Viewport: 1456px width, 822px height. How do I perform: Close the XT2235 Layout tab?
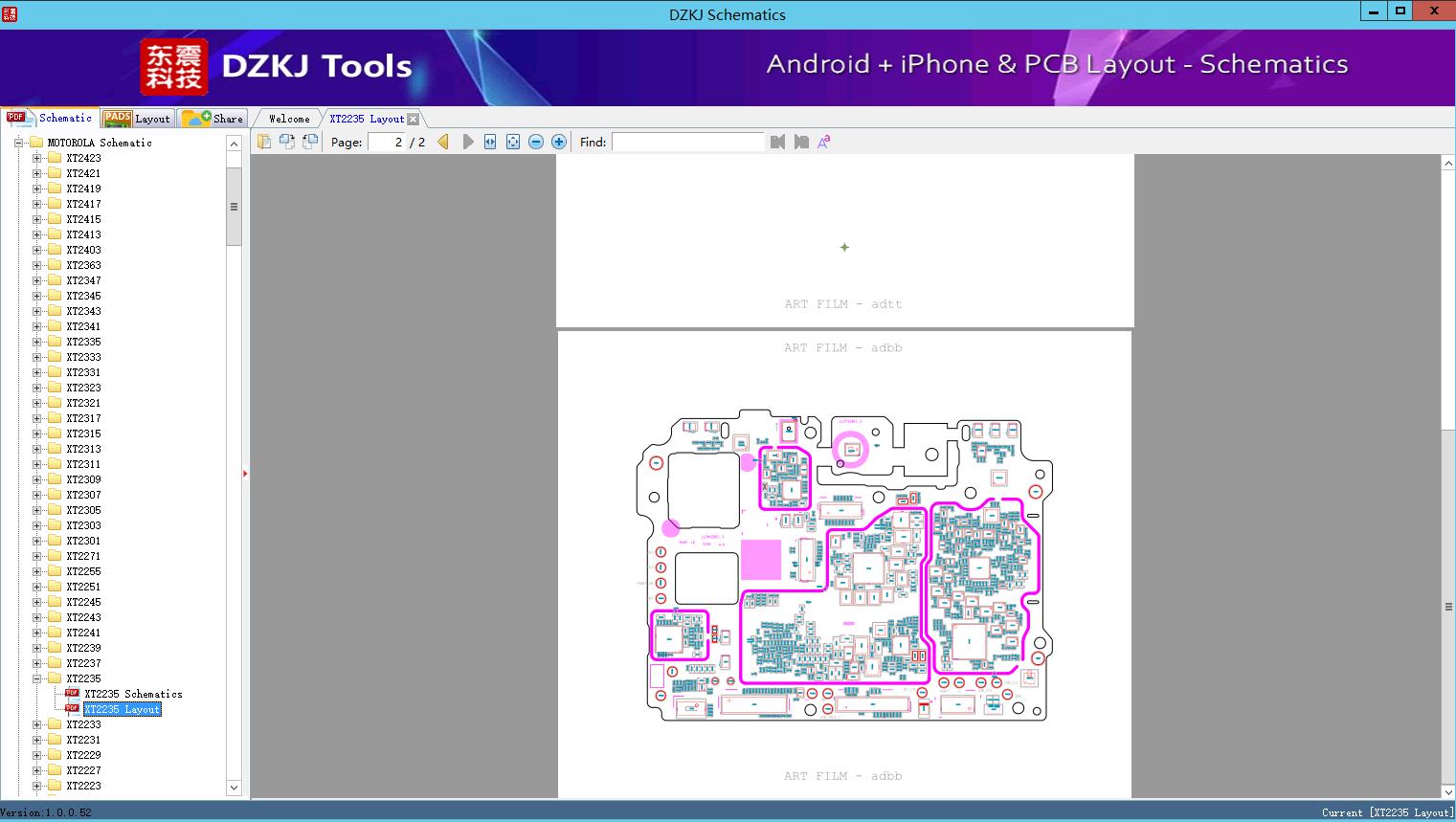(413, 119)
